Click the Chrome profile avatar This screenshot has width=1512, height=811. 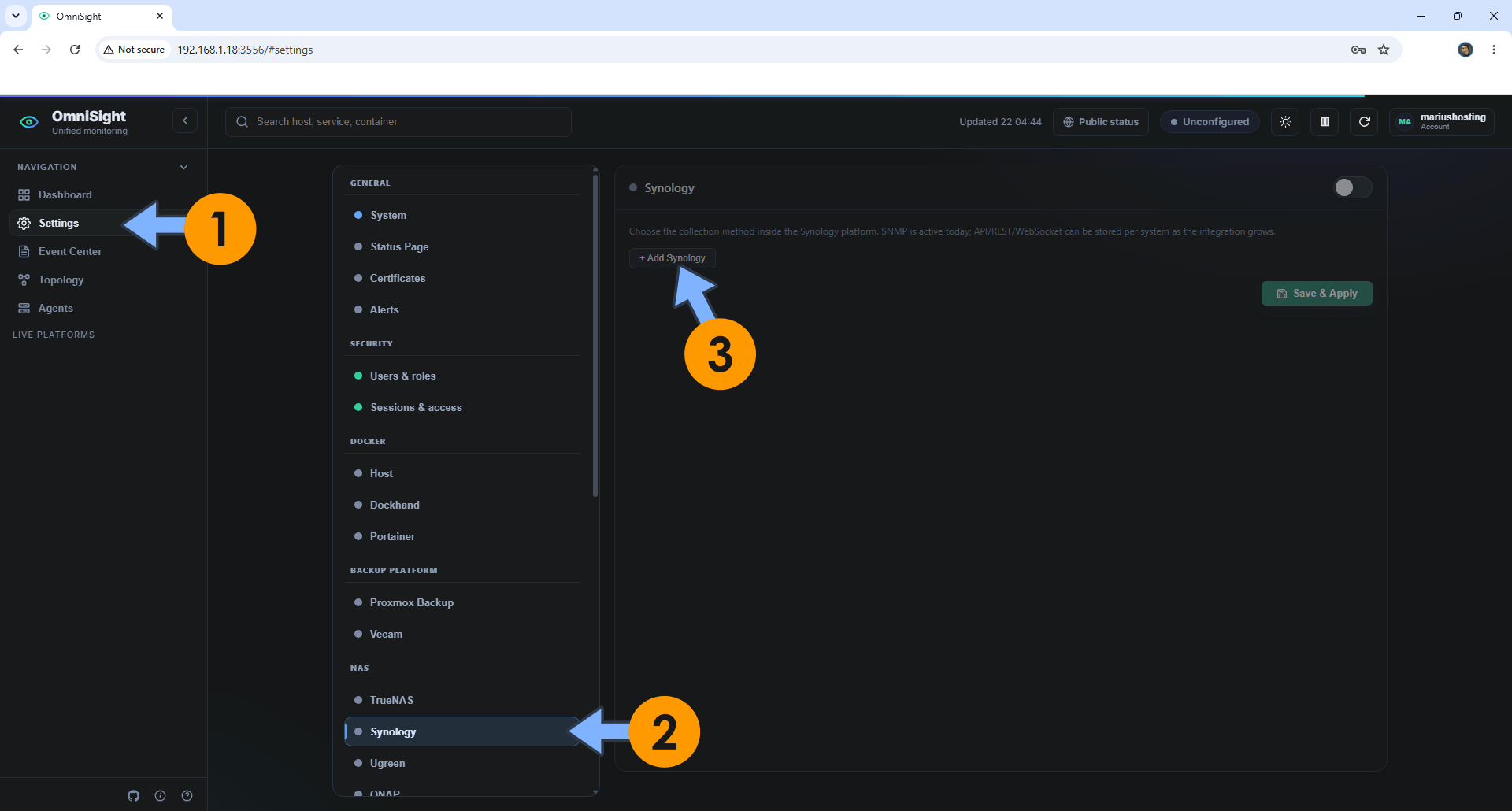(1466, 50)
